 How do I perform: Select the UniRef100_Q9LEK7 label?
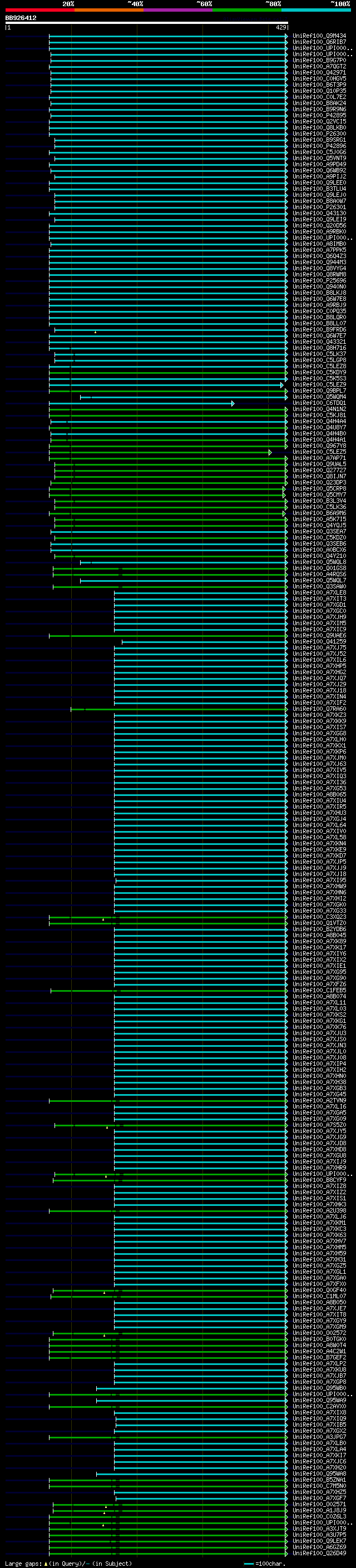point(319,1541)
